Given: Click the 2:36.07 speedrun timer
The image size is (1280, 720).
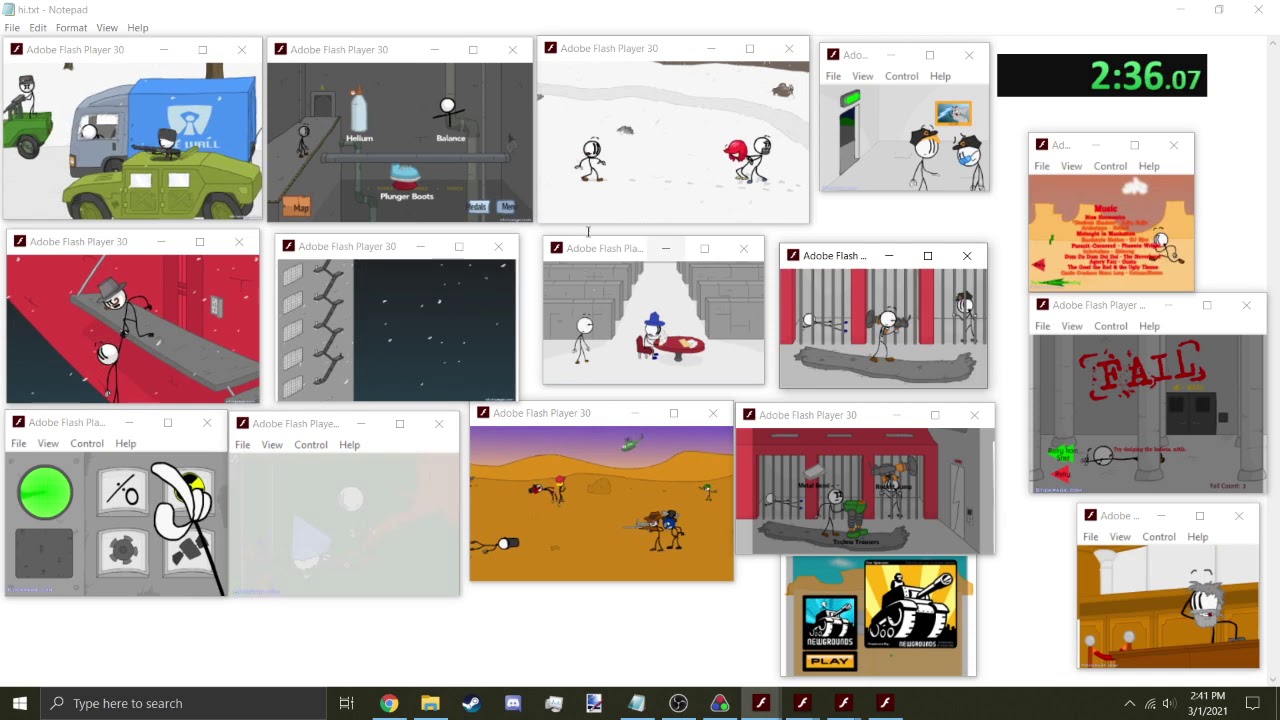Looking at the screenshot, I should (x=1102, y=75).
